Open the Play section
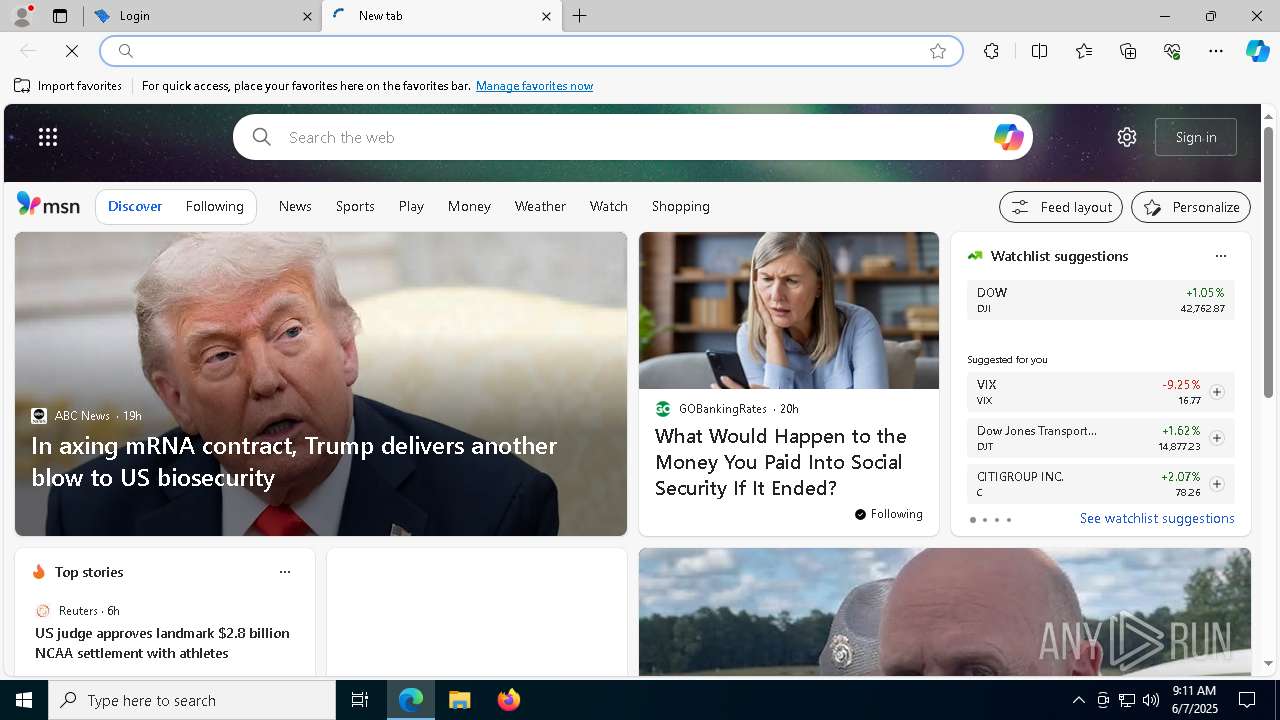The height and width of the screenshot is (720, 1280). 411,206
